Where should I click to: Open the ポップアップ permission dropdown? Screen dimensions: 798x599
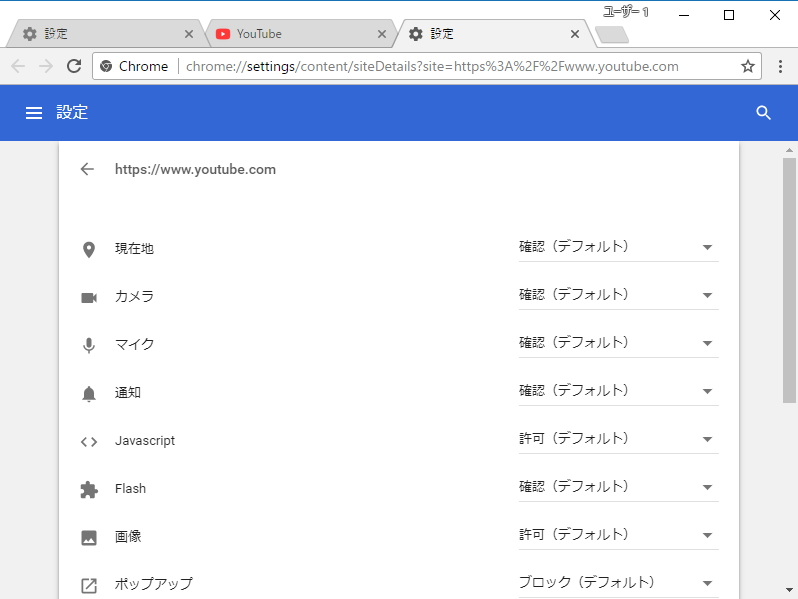pos(618,583)
